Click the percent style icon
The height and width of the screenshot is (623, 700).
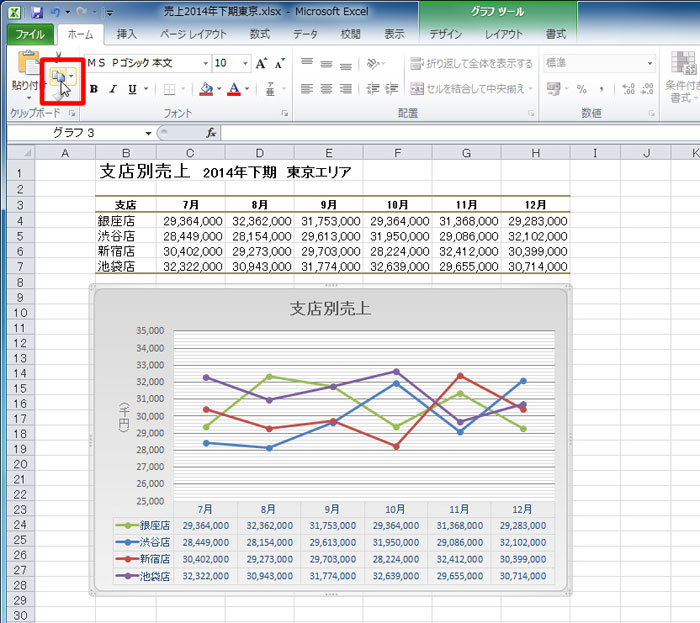[581, 89]
